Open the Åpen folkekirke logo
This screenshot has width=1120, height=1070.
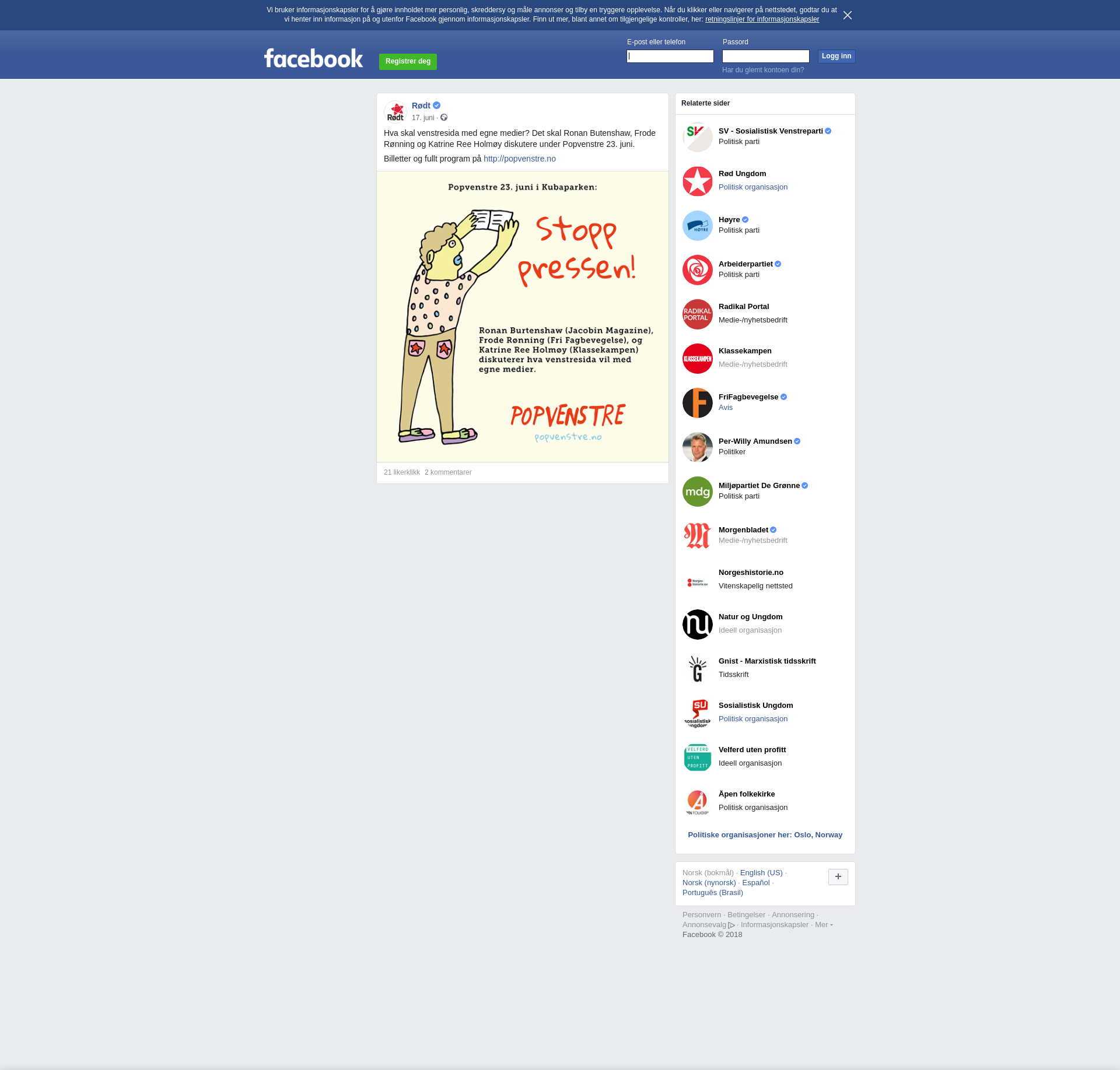click(698, 802)
